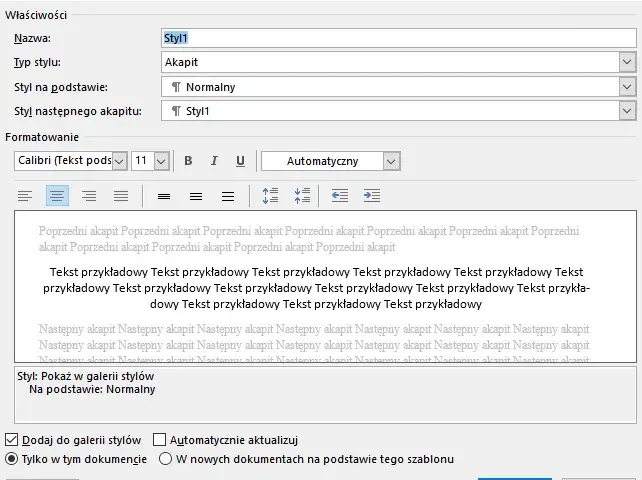The width and height of the screenshot is (642, 480).
Task: Increase paragraph indent
Action: tap(372, 196)
